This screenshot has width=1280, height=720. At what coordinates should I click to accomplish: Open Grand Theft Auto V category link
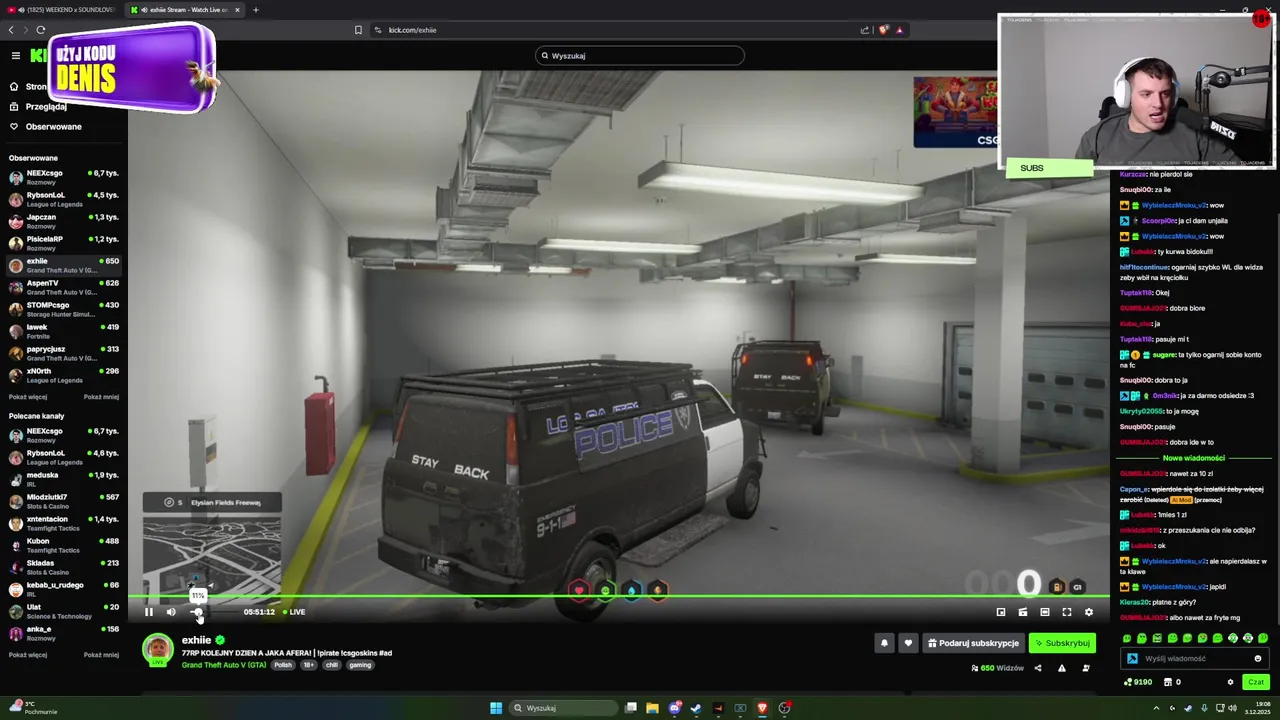[223, 665]
